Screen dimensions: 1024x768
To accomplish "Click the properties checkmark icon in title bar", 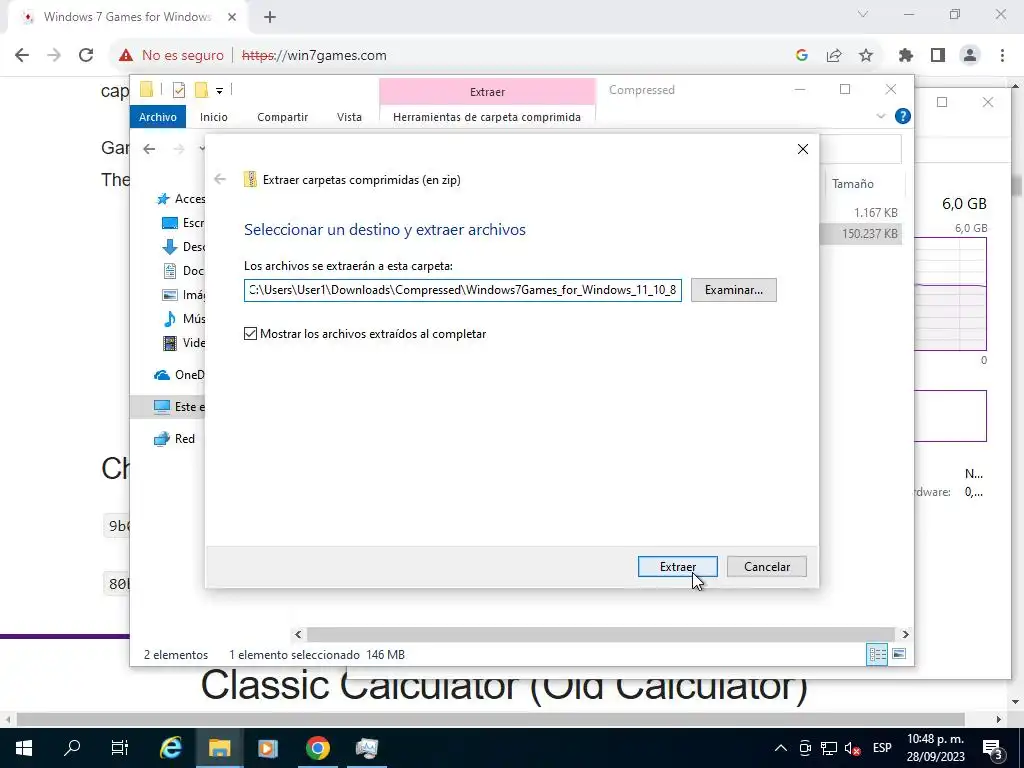I will pyautogui.click(x=178, y=90).
